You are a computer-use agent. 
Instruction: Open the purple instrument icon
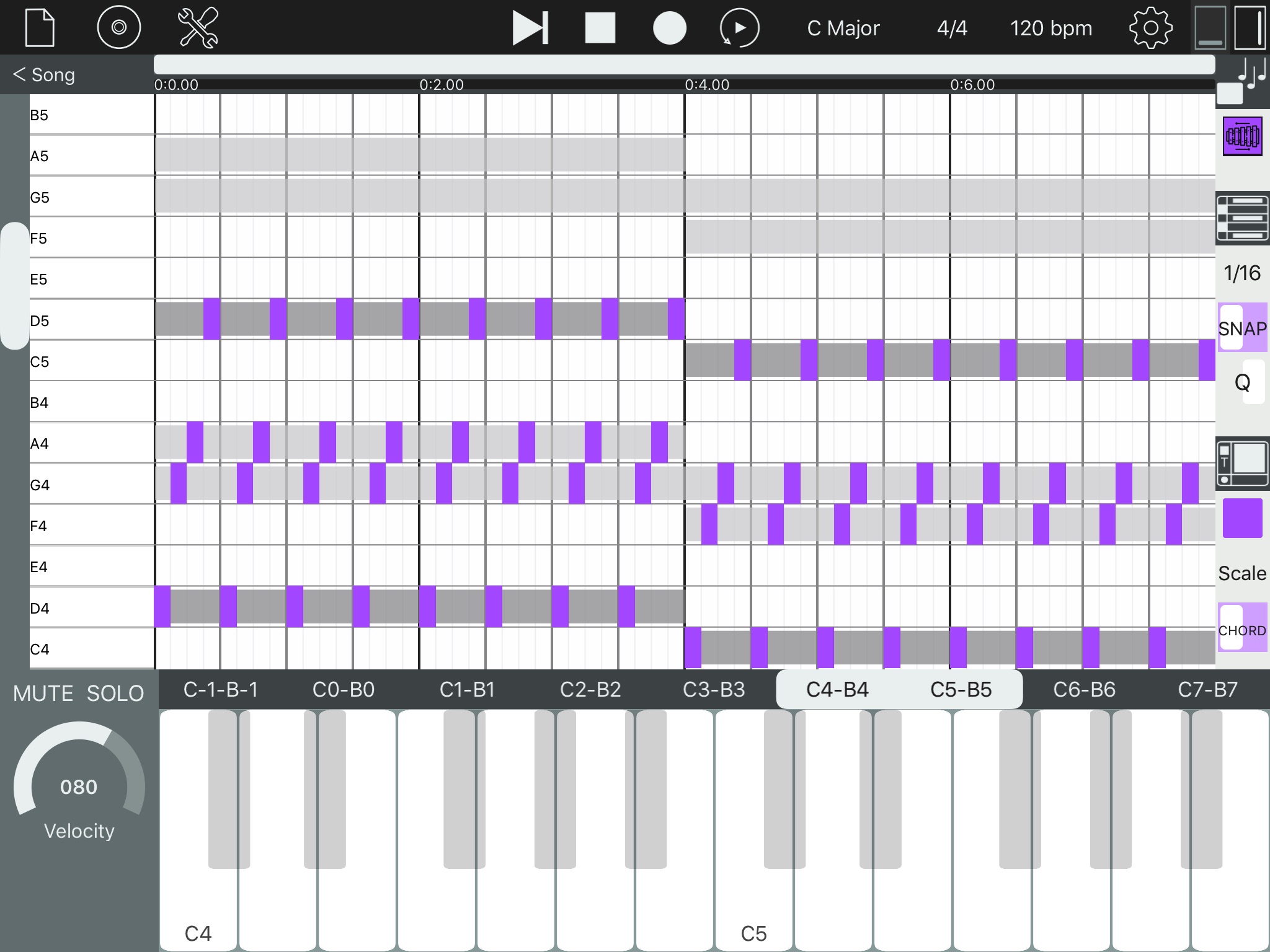coord(1243,136)
